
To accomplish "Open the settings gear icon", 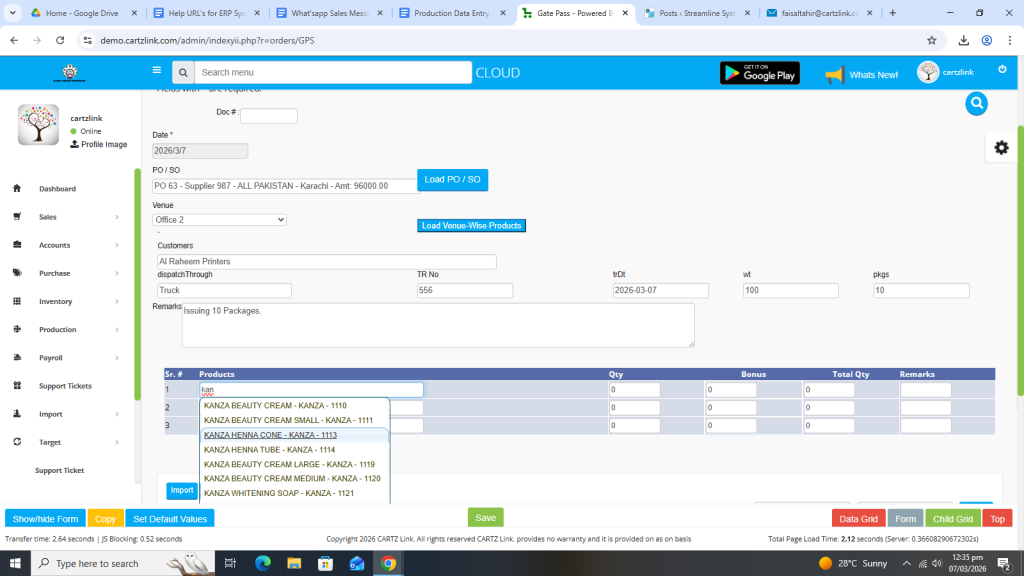I will (x=1000, y=147).
